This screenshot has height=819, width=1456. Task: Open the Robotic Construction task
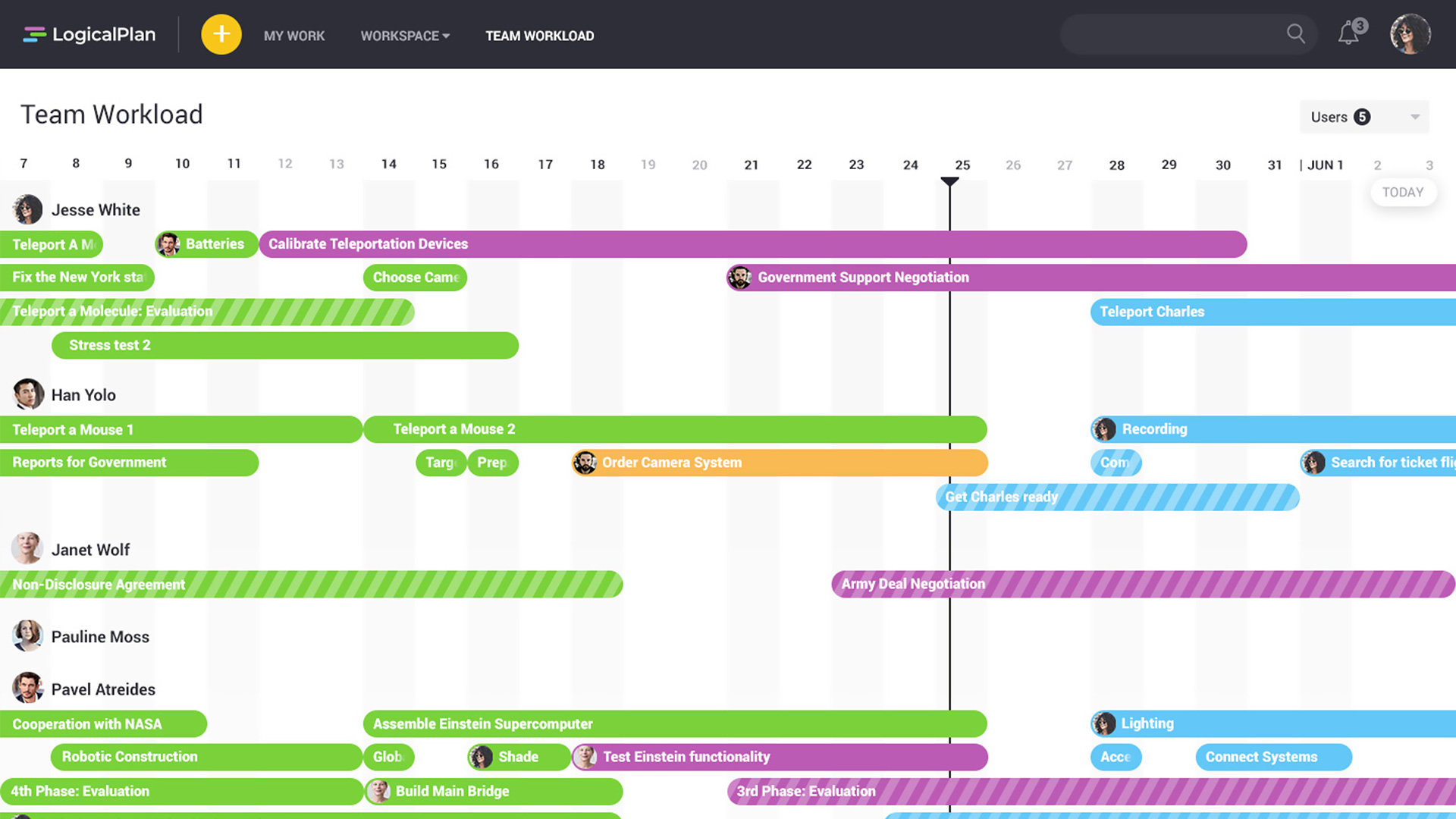[206, 757]
